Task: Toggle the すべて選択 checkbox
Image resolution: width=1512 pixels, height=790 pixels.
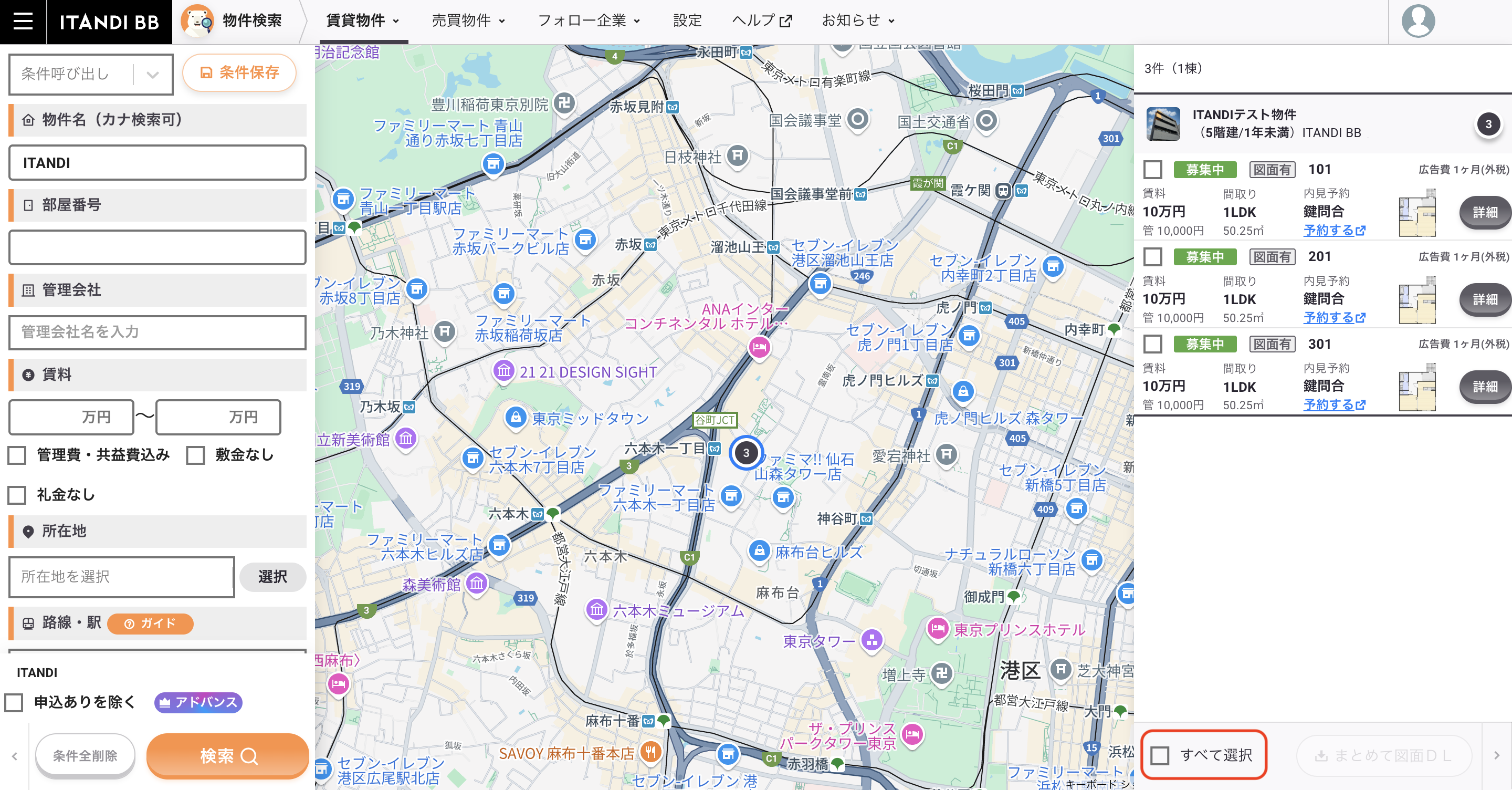Action: 1160,755
